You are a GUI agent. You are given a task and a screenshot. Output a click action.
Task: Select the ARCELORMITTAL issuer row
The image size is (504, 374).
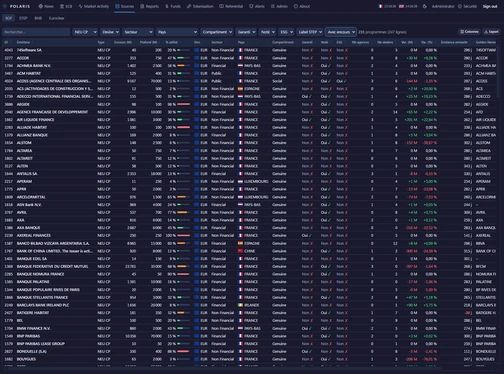250,197
